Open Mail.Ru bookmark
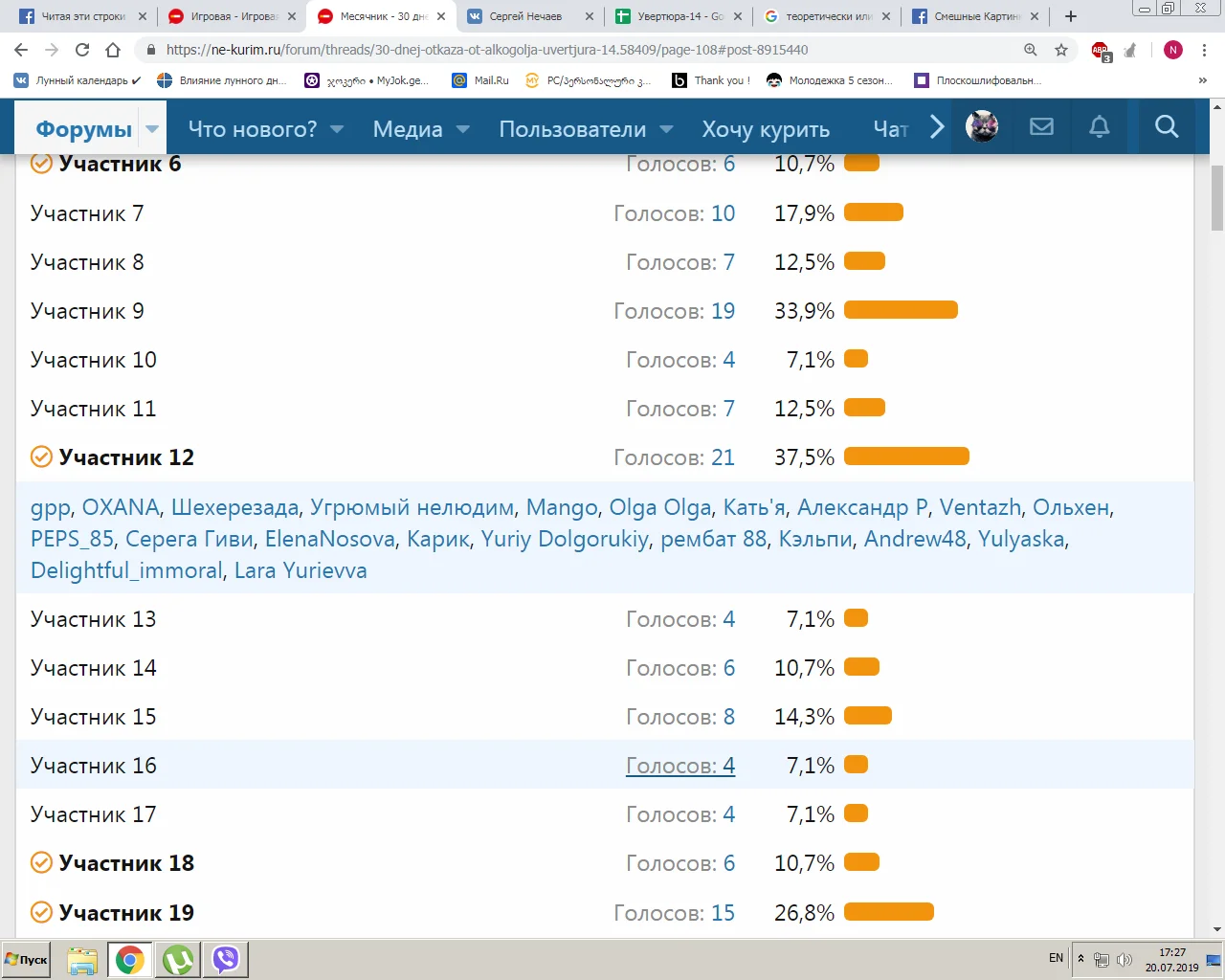Image resolution: width=1225 pixels, height=980 pixels. [480, 80]
